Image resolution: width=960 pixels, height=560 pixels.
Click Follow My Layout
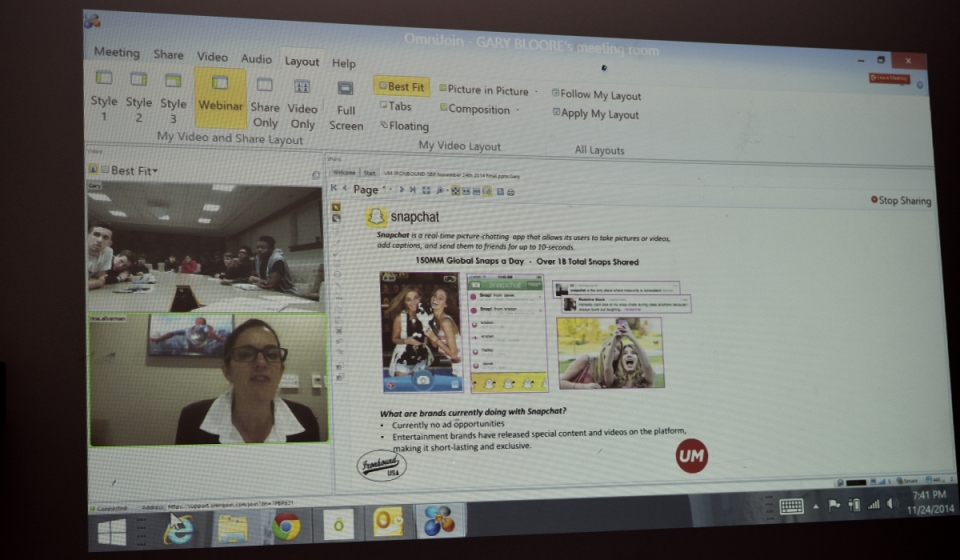(598, 95)
